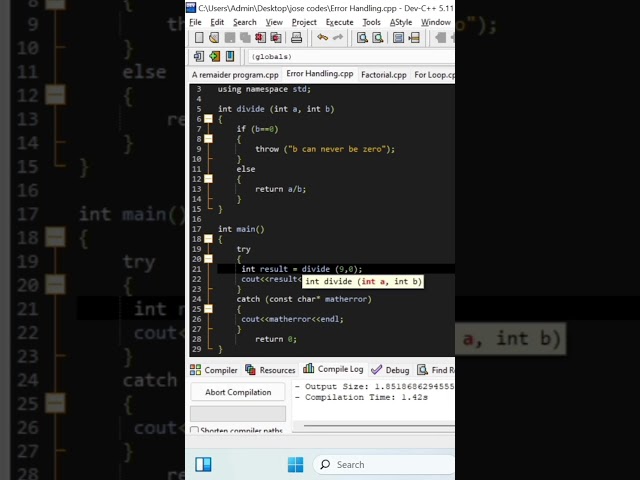Open the Tools menu
Viewport: 640px width, 480px height.
coord(371,22)
